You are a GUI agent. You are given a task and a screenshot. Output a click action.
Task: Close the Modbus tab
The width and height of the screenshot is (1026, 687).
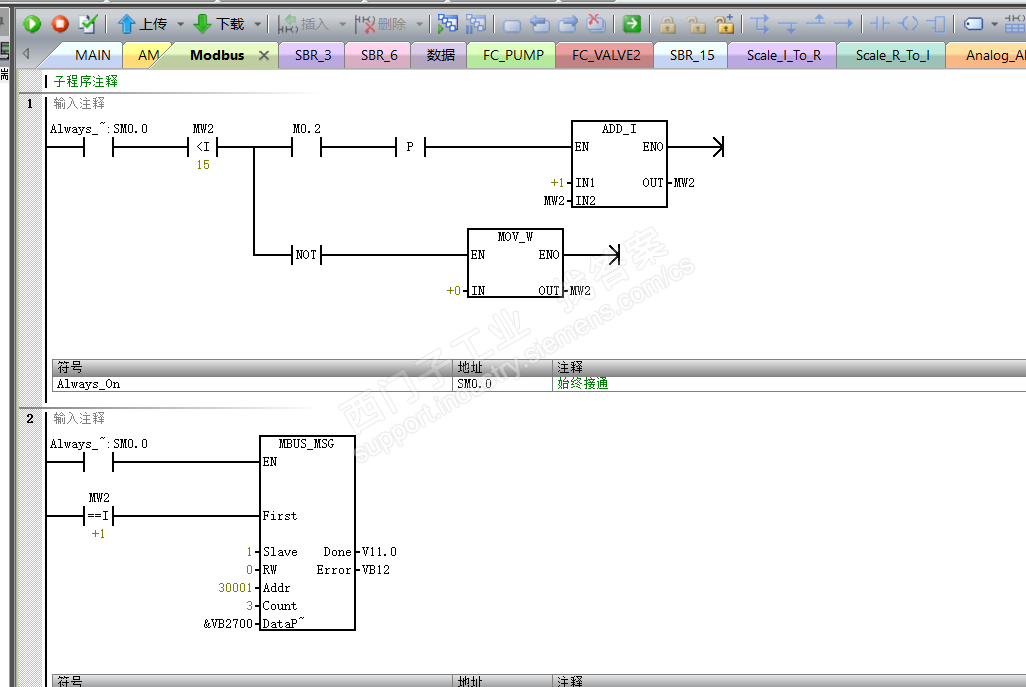[x=264, y=56]
